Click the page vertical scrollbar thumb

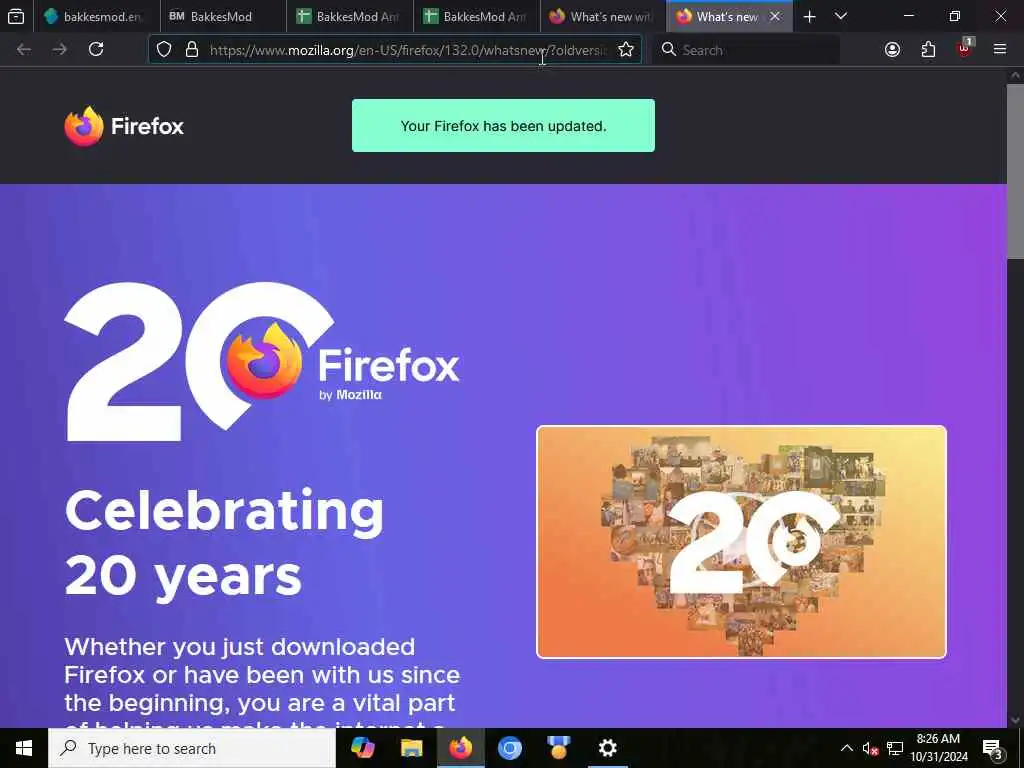click(1015, 171)
